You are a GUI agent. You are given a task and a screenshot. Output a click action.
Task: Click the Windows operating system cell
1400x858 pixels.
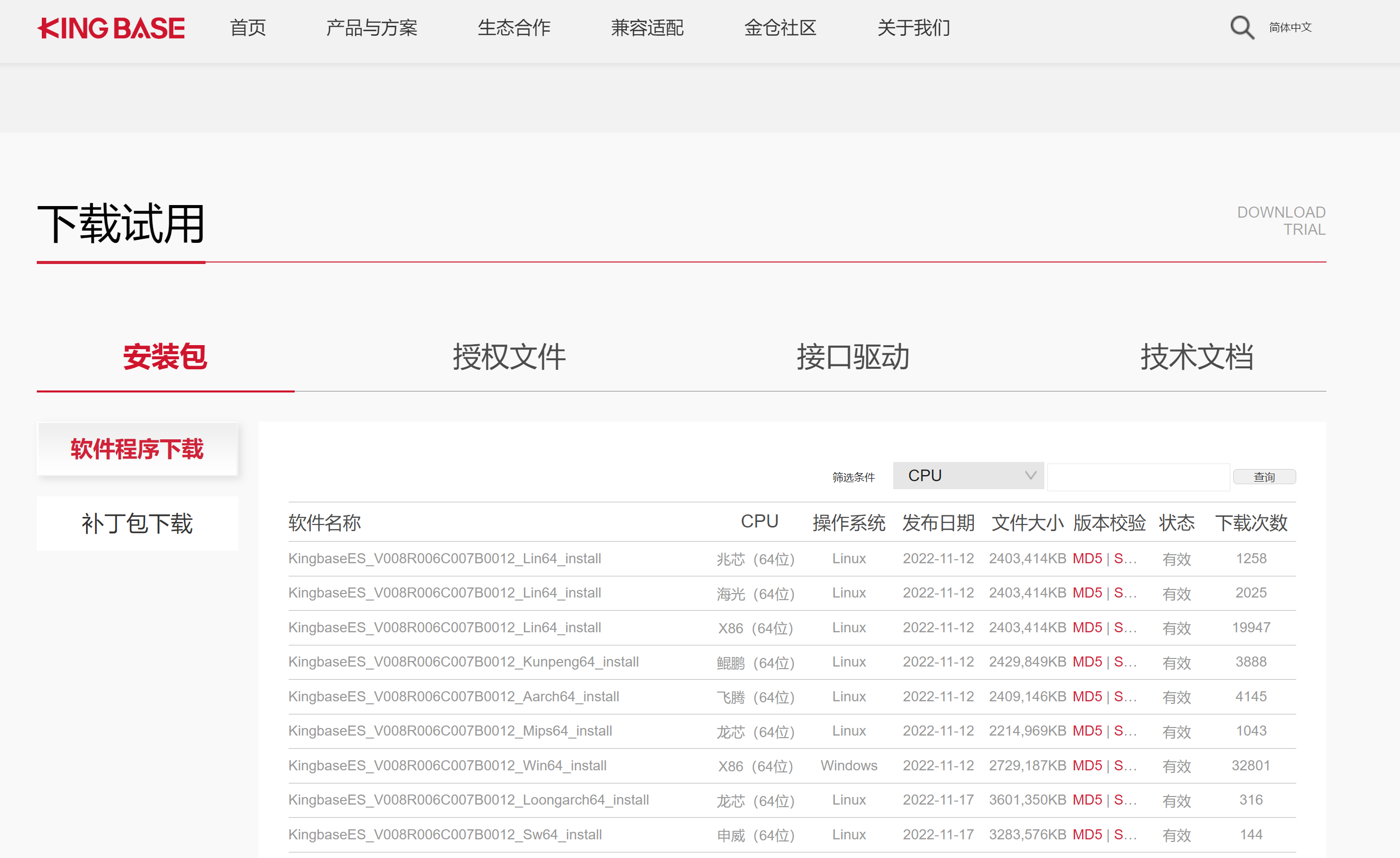point(849,765)
